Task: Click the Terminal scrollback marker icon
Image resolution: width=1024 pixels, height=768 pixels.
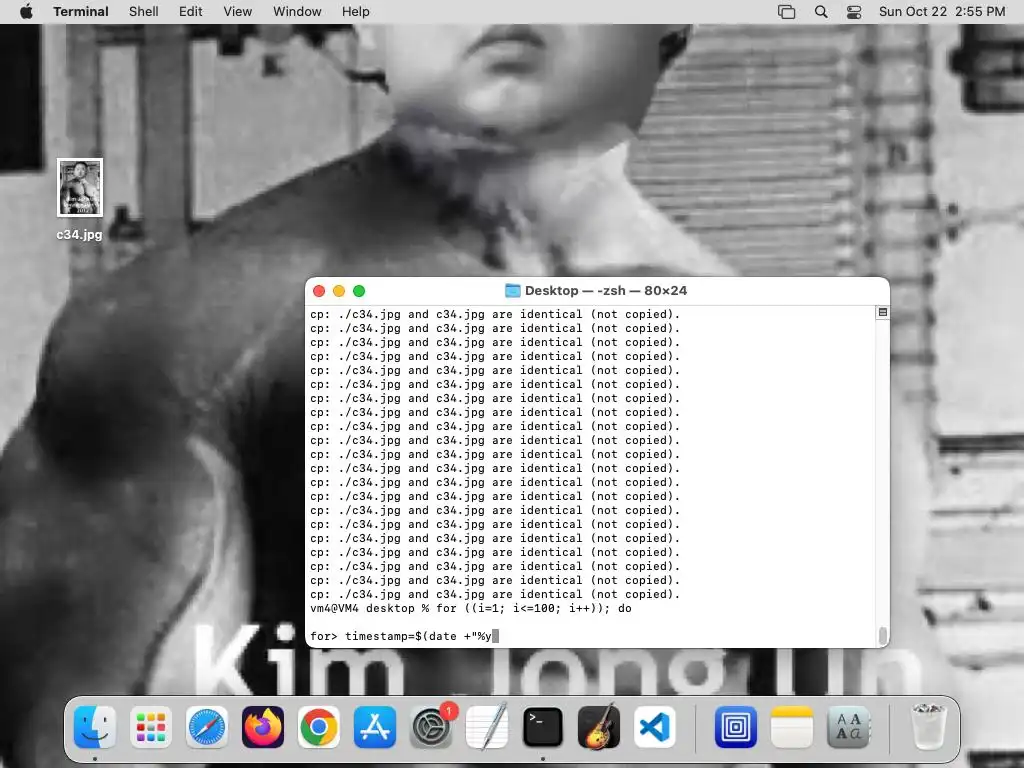Action: tap(882, 313)
